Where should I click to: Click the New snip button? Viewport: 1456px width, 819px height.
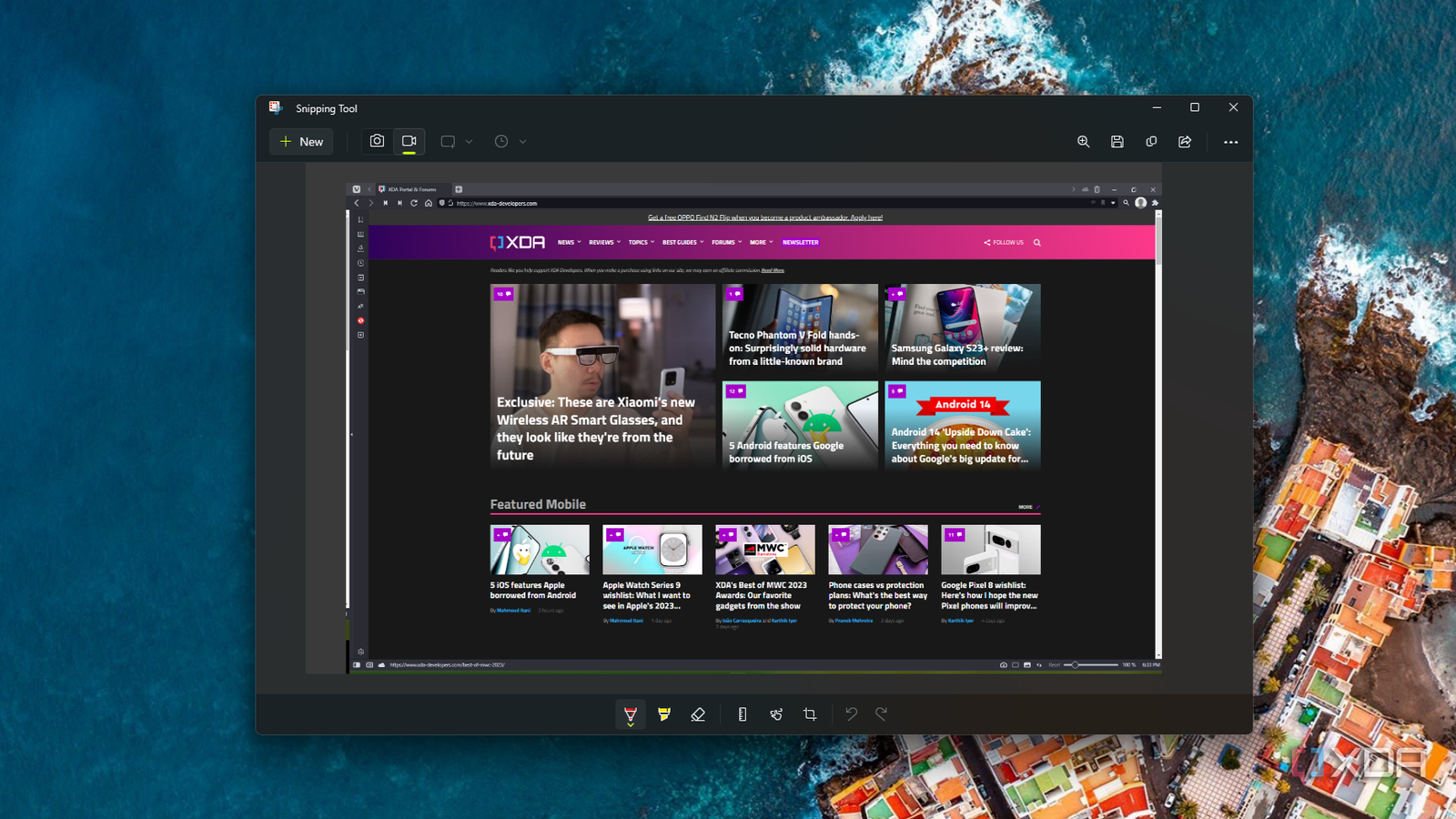click(x=301, y=142)
